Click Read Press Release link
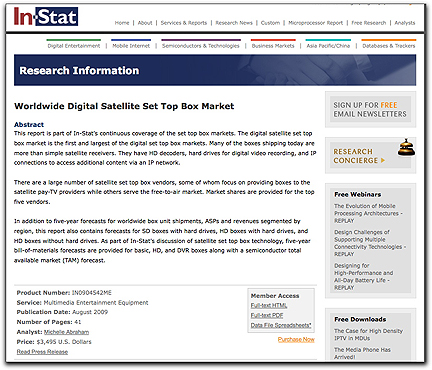432x370 pixels. coord(42,352)
